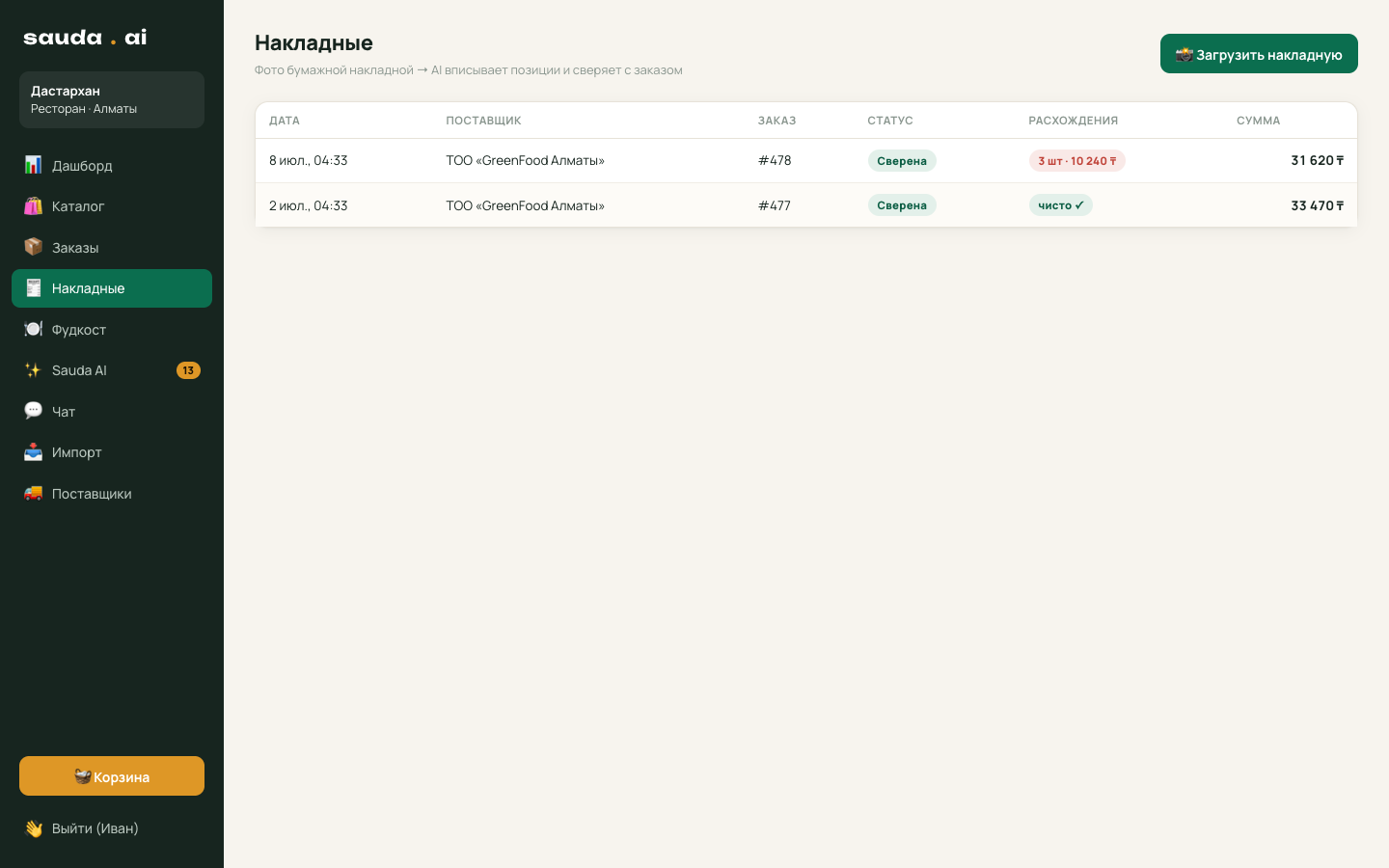Open invoice row for order #478
Screen dimensions: 1389x868
click(806, 161)
